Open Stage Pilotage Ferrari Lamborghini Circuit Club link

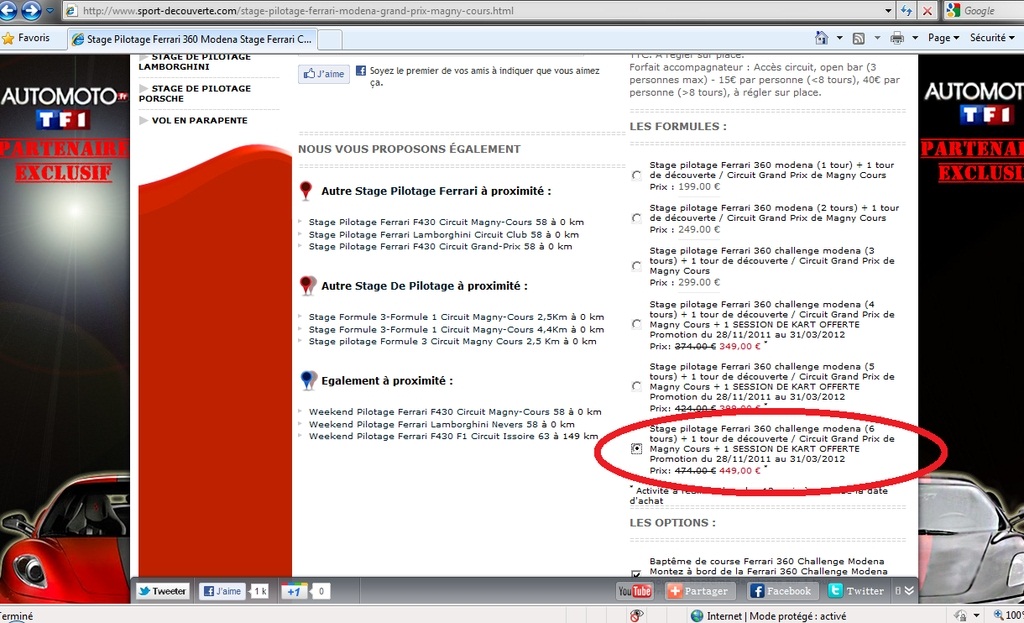pyautogui.click(x=443, y=234)
